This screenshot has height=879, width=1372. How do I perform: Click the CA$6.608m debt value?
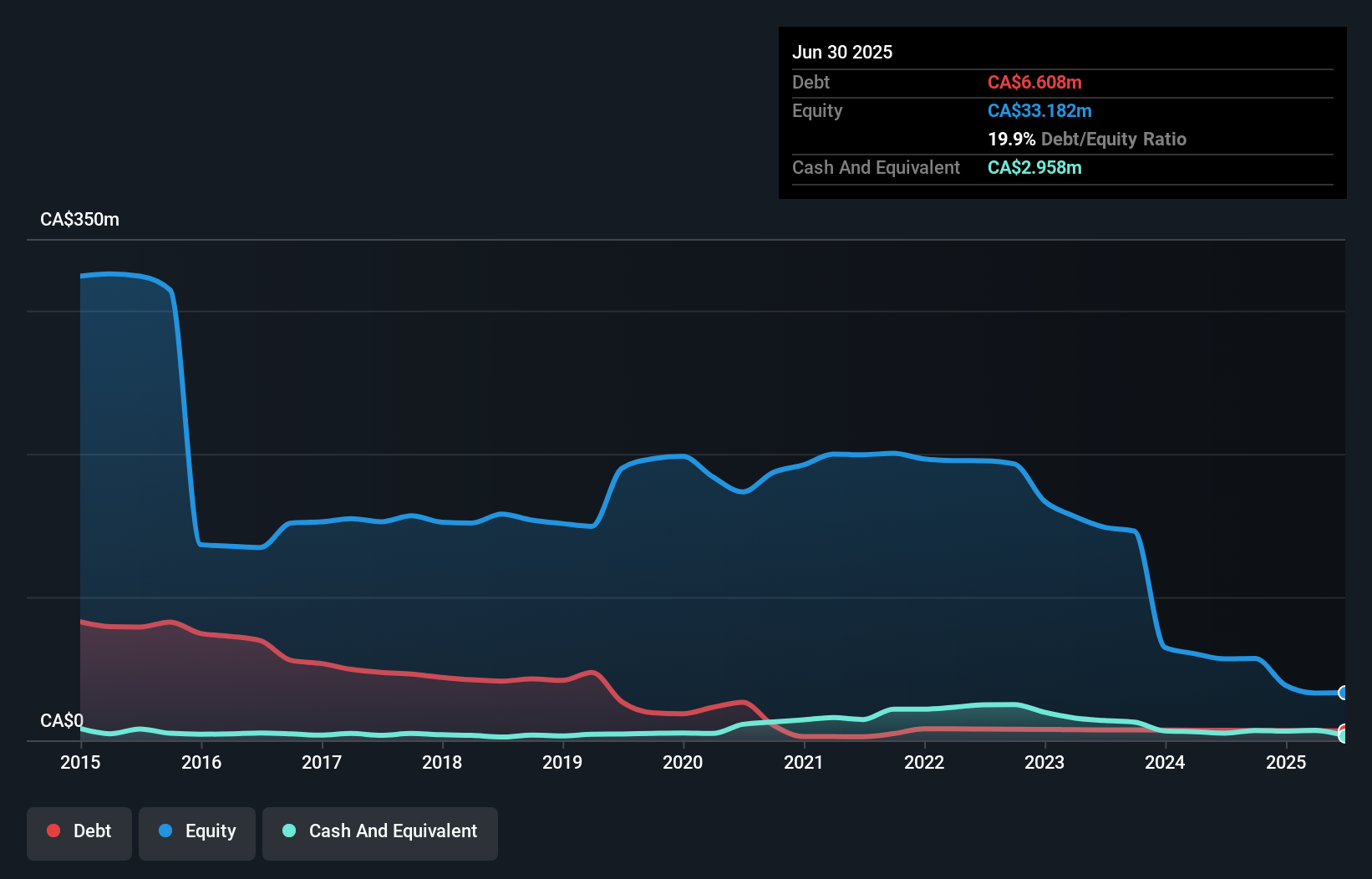(1034, 82)
